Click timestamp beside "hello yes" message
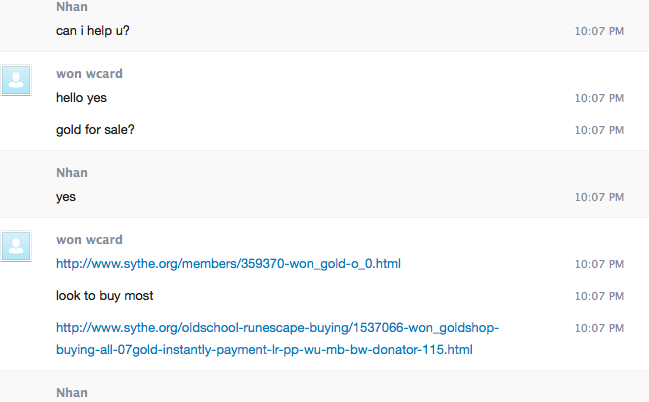 [599, 98]
